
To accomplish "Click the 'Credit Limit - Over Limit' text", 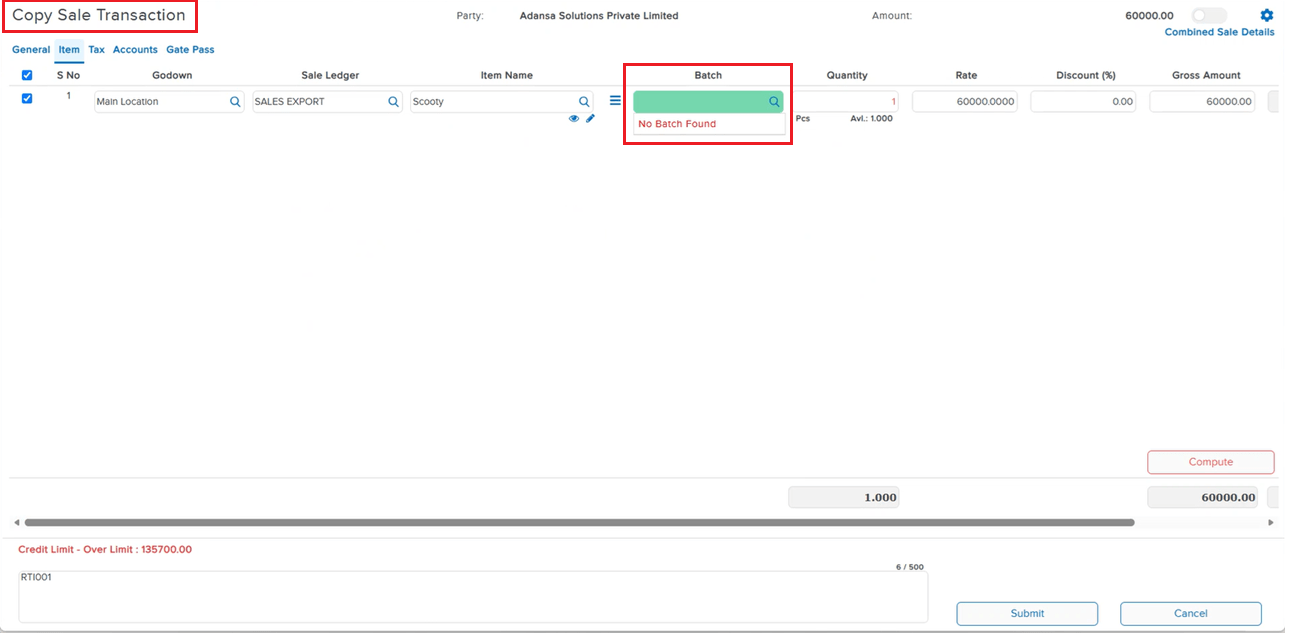I will click(x=105, y=549).
